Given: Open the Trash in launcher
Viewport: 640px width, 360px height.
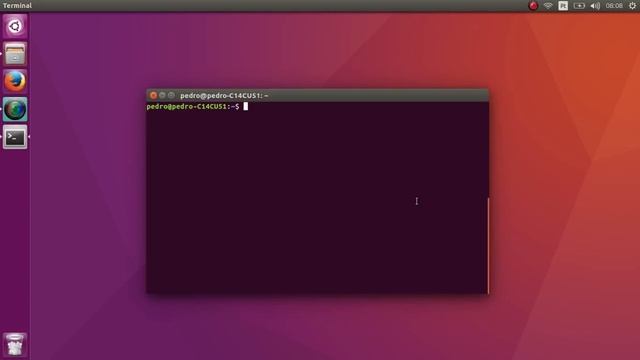Looking at the screenshot, I should pos(15,344).
